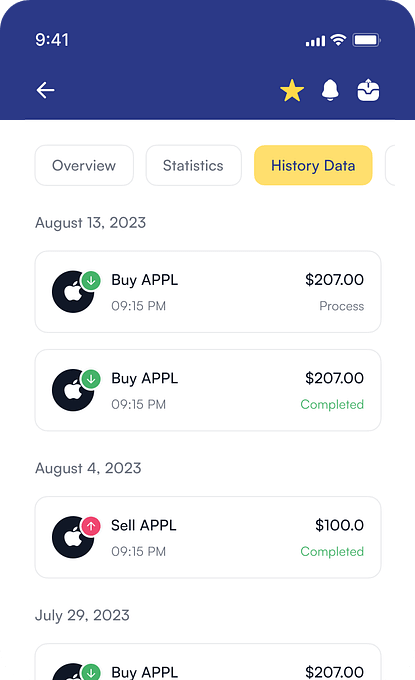Select the History Data tab
Viewport: 415px width, 680px height.
tap(313, 165)
